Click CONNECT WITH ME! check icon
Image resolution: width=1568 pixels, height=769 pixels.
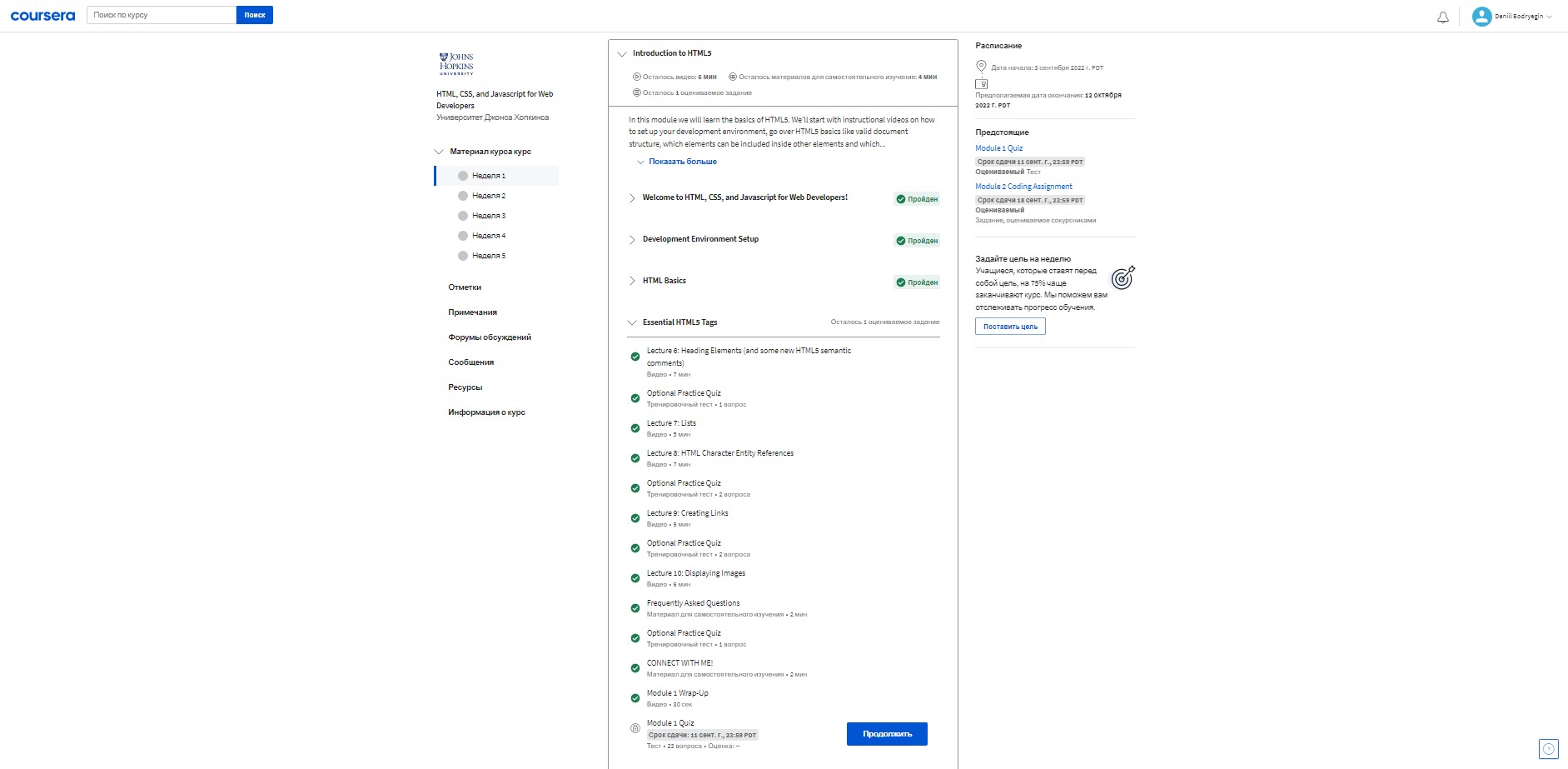pyautogui.click(x=635, y=668)
